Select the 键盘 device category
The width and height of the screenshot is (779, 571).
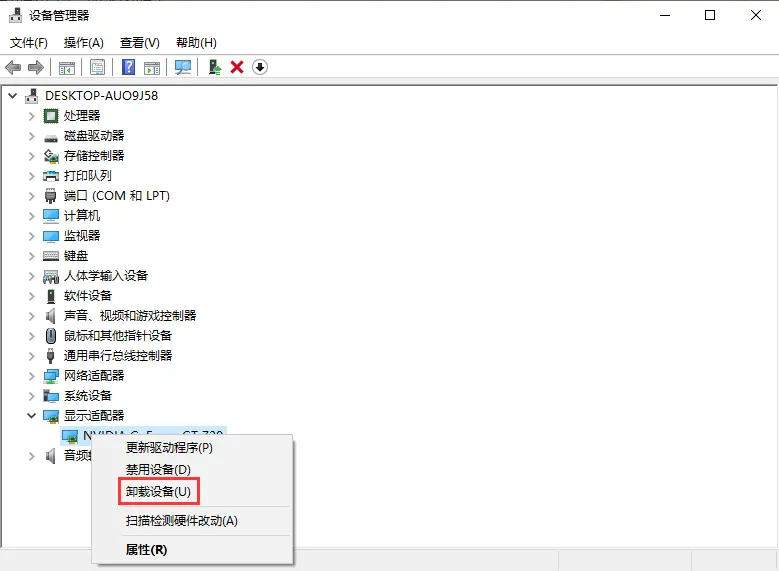point(76,256)
